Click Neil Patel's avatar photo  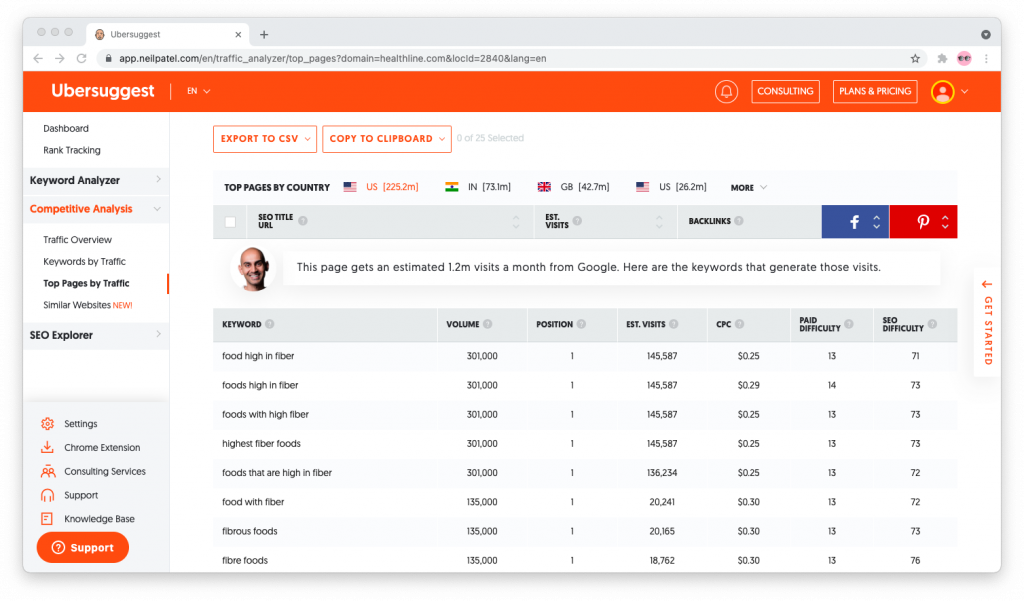(x=253, y=269)
